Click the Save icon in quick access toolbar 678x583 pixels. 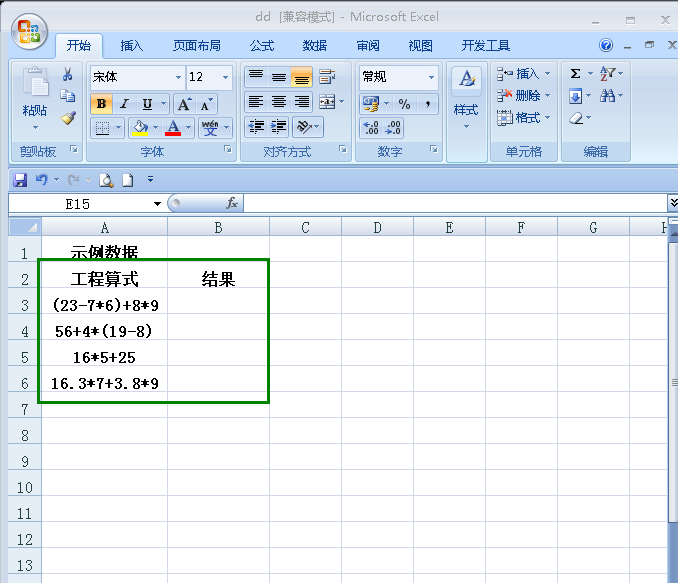[19, 180]
